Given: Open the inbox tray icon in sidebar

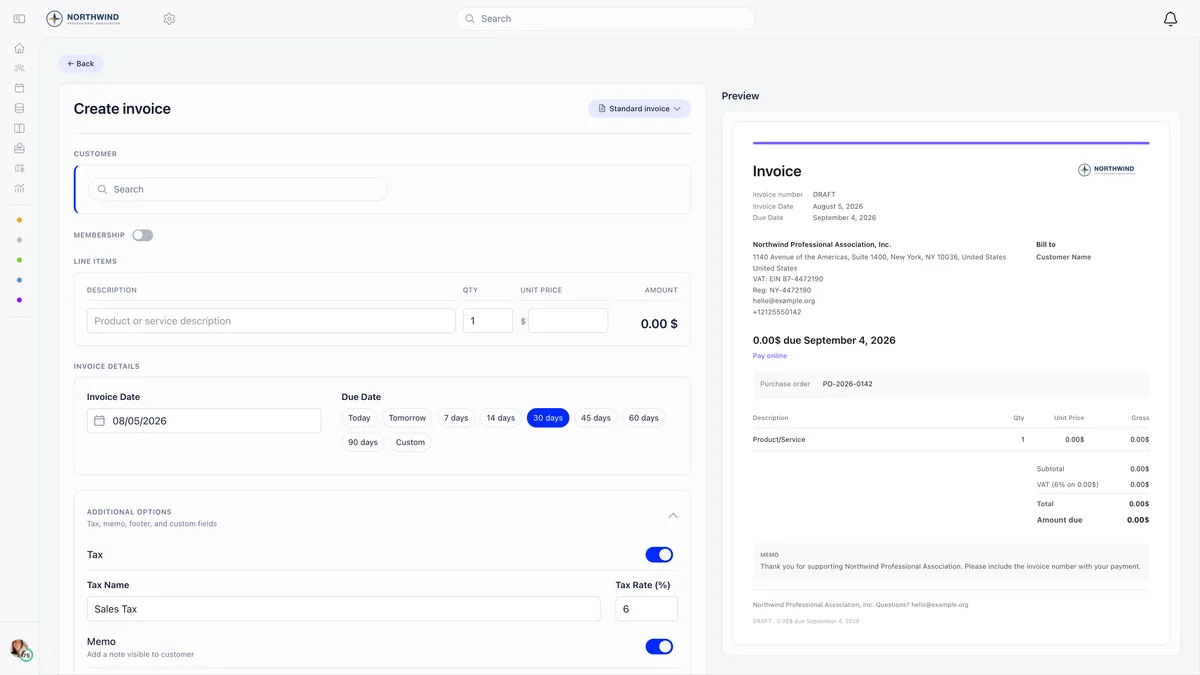Looking at the screenshot, I should click(x=19, y=148).
